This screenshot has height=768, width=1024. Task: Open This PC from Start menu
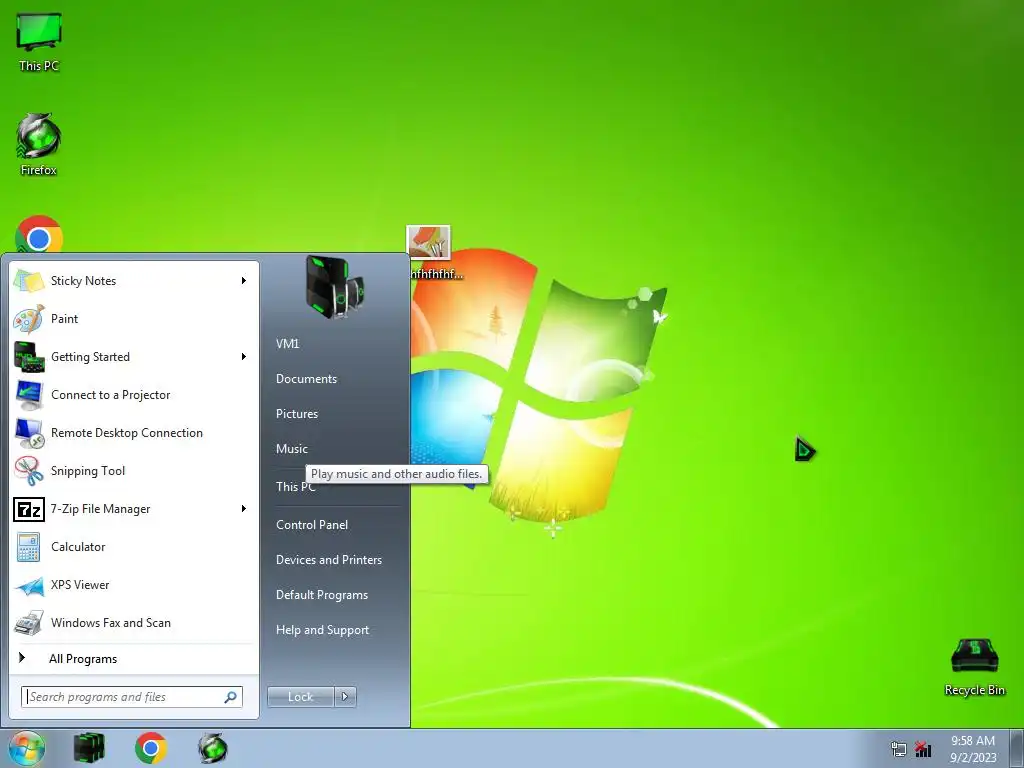[295, 487]
